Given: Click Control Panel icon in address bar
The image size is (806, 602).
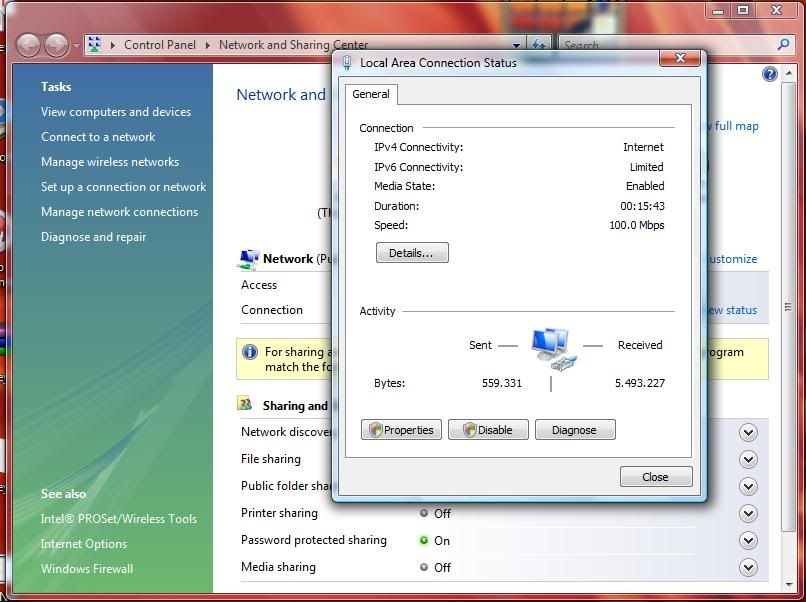Looking at the screenshot, I should click(94, 45).
